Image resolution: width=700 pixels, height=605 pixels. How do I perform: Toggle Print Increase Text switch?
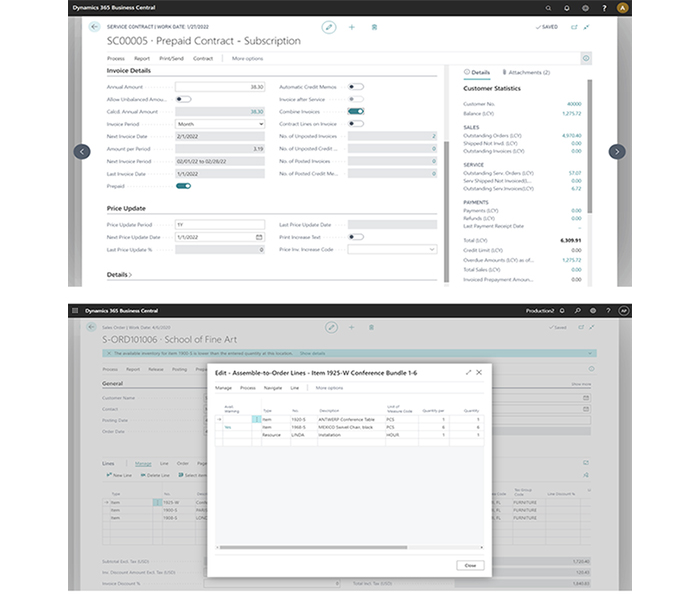(356, 237)
